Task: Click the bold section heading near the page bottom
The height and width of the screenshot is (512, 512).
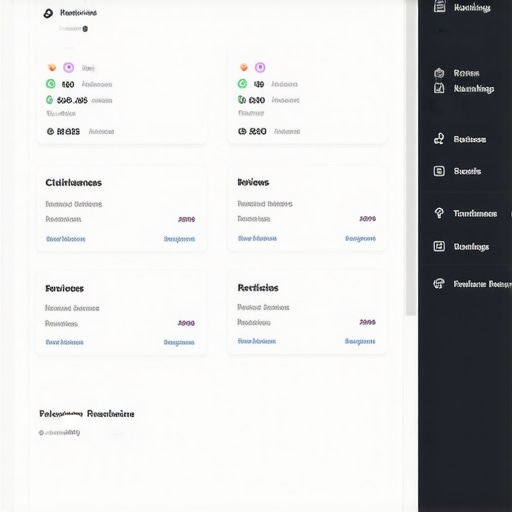Action: point(87,414)
